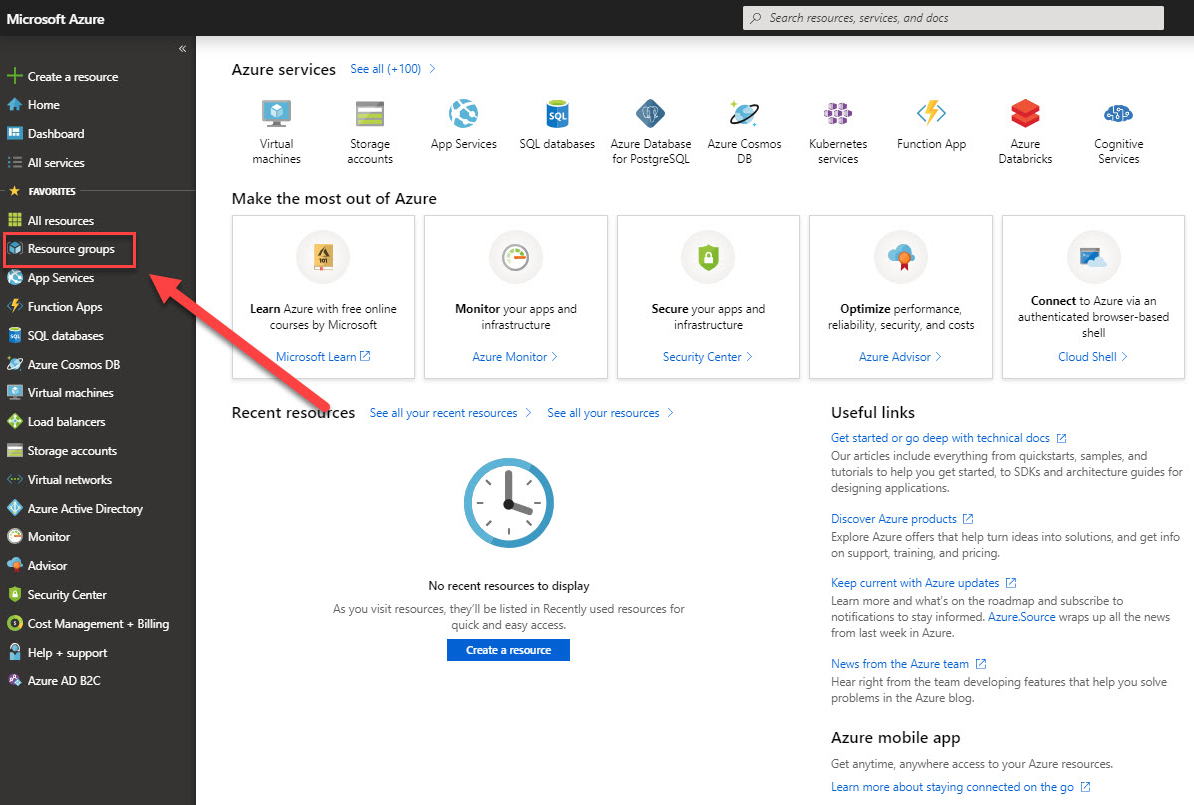Click the green plus Create a resource icon
The image size is (1194, 805).
tap(14, 76)
